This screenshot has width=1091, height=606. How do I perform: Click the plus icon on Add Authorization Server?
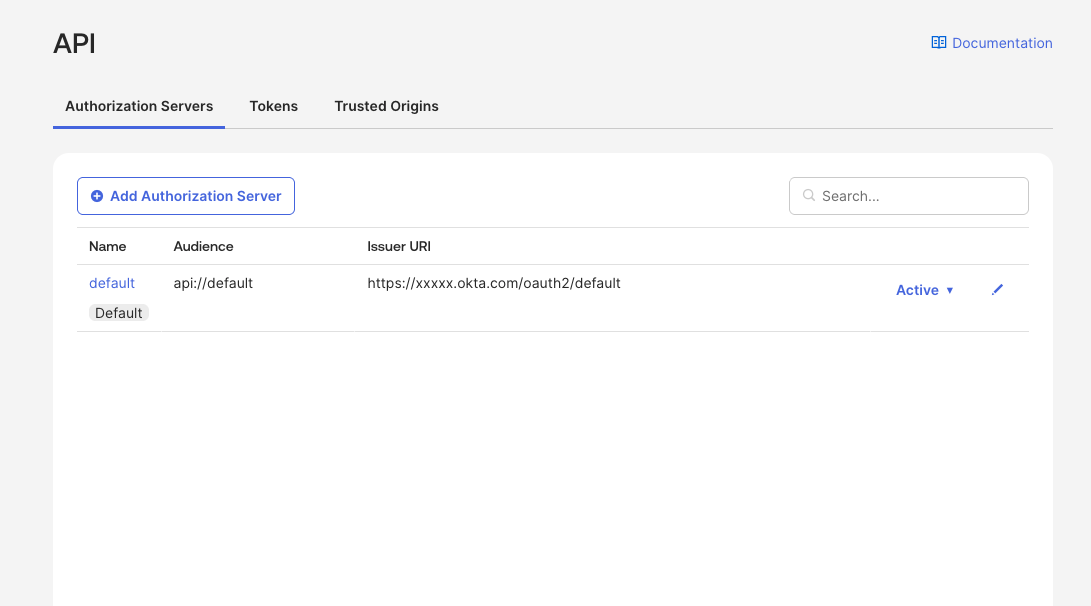(97, 195)
